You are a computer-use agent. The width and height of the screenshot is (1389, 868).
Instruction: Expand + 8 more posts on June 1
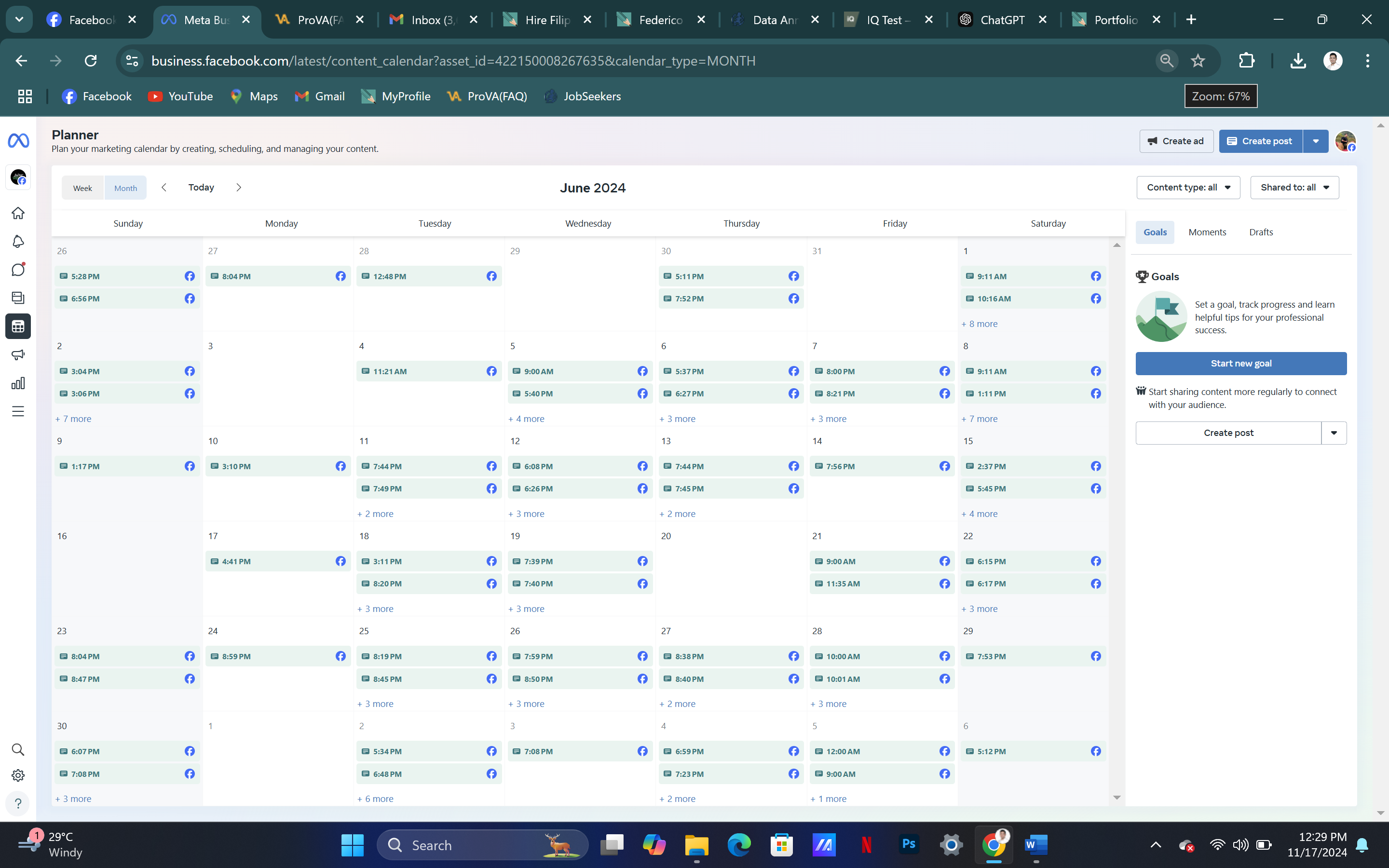click(979, 324)
